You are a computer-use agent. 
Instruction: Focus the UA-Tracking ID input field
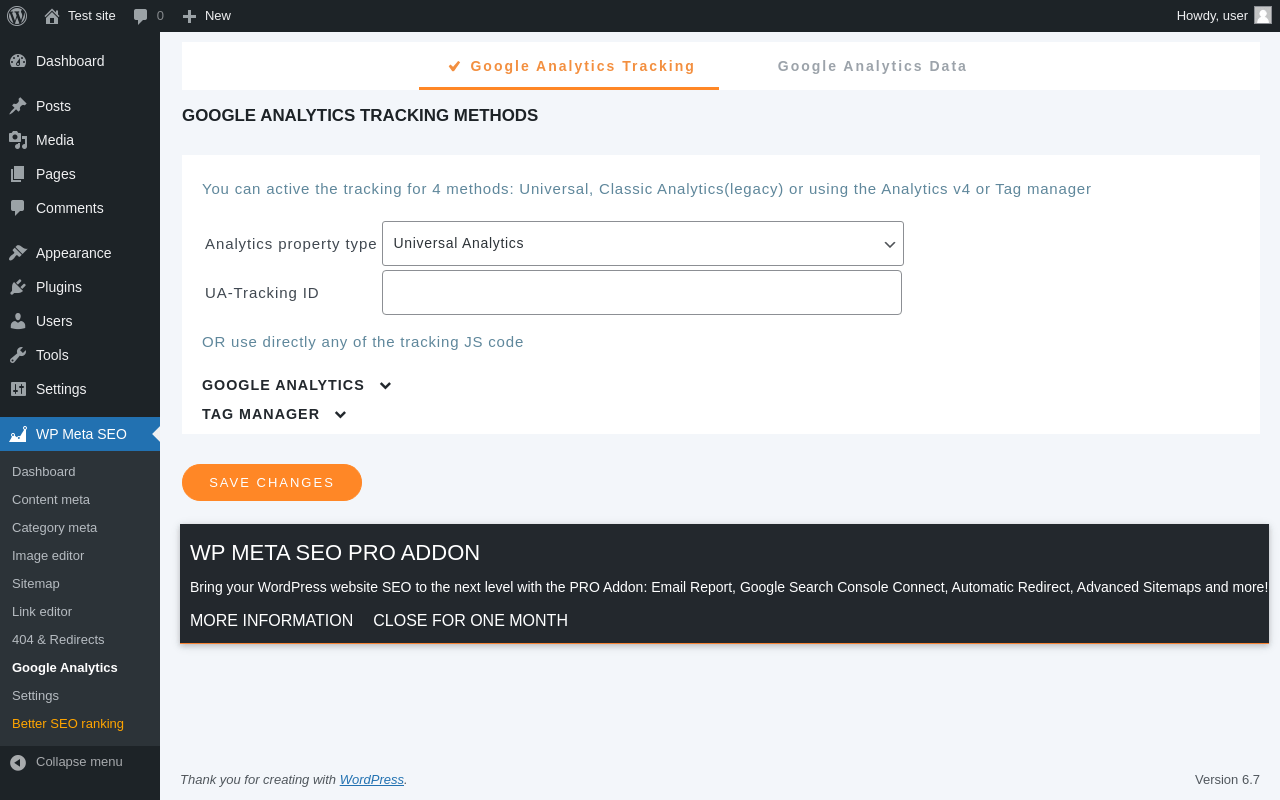click(642, 292)
